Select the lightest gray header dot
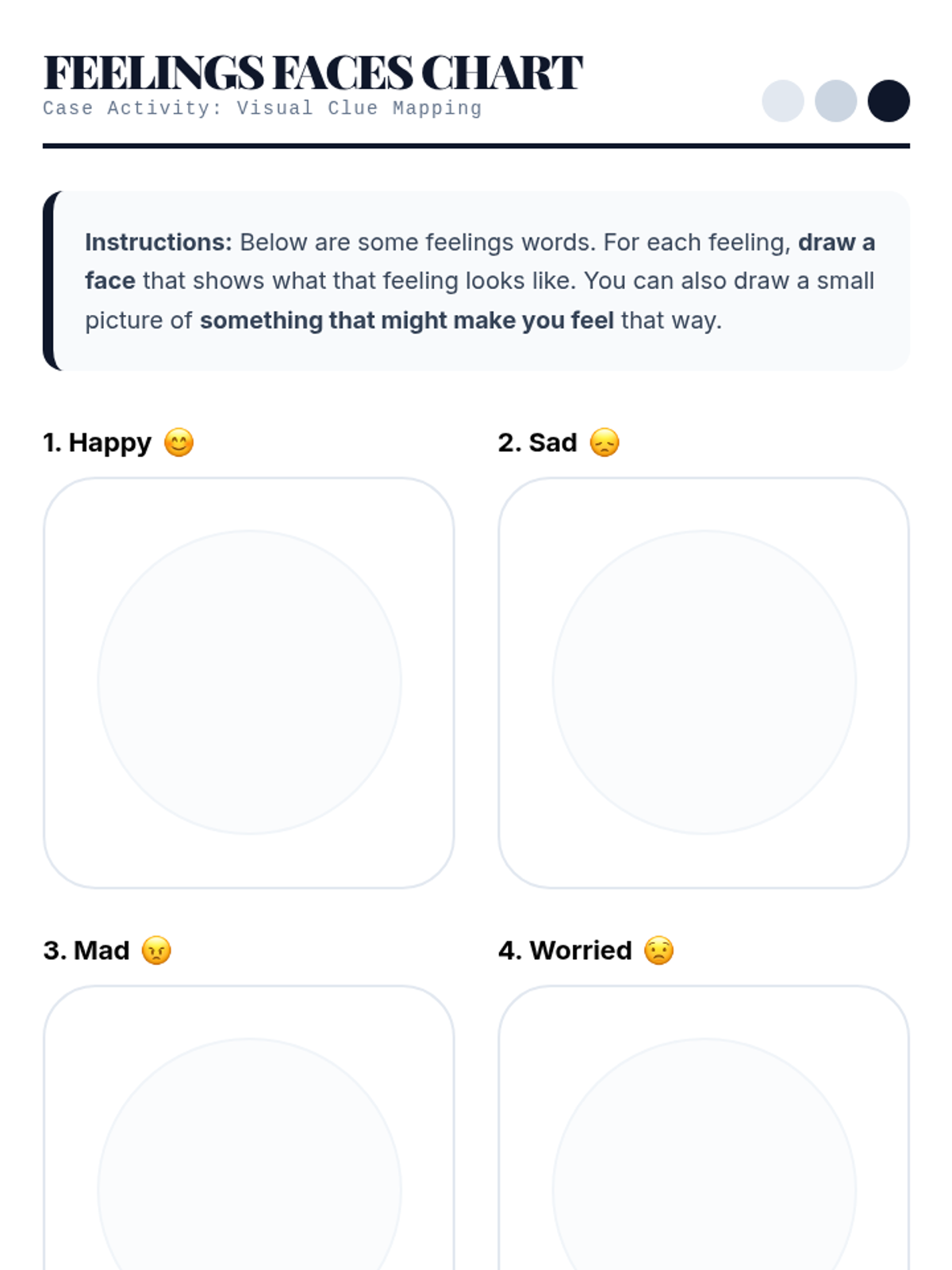 pyautogui.click(x=782, y=101)
